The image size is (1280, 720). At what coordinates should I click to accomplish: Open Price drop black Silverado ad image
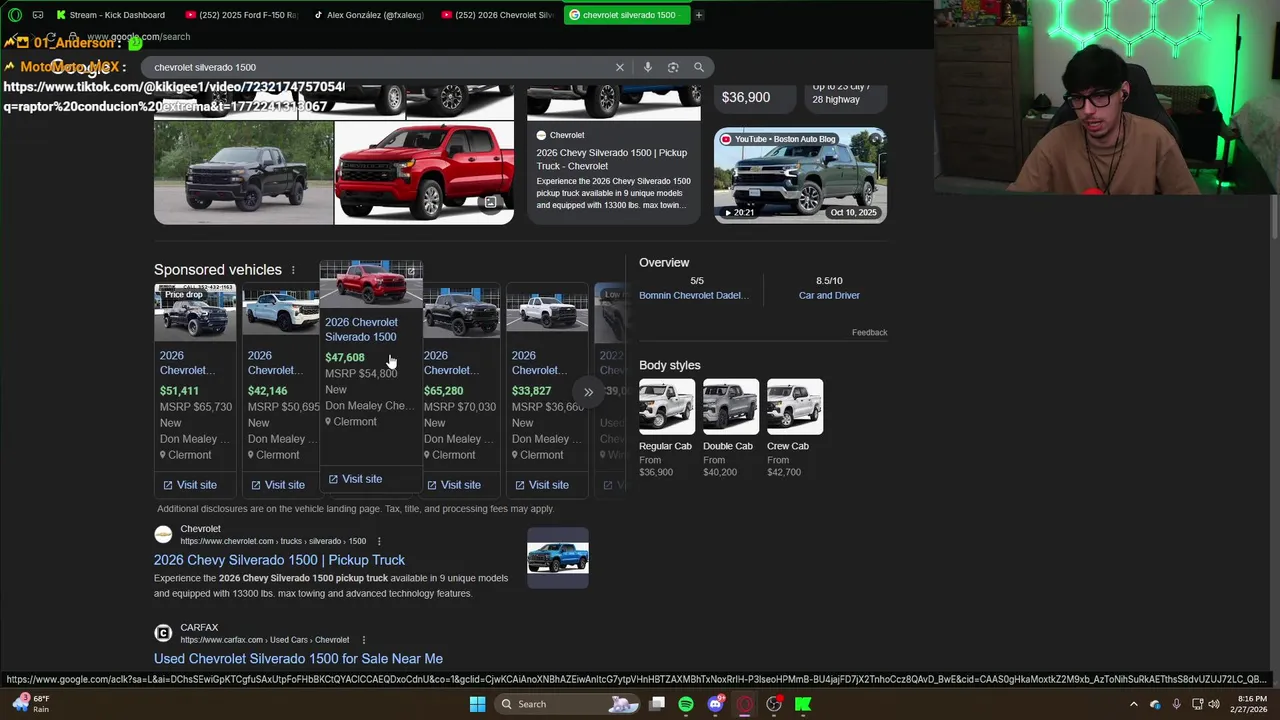pyautogui.click(x=195, y=312)
